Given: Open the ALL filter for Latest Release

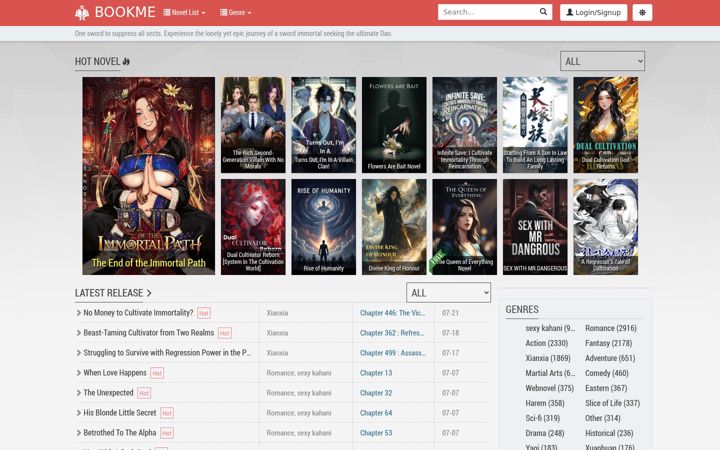Looking at the screenshot, I should 448,293.
